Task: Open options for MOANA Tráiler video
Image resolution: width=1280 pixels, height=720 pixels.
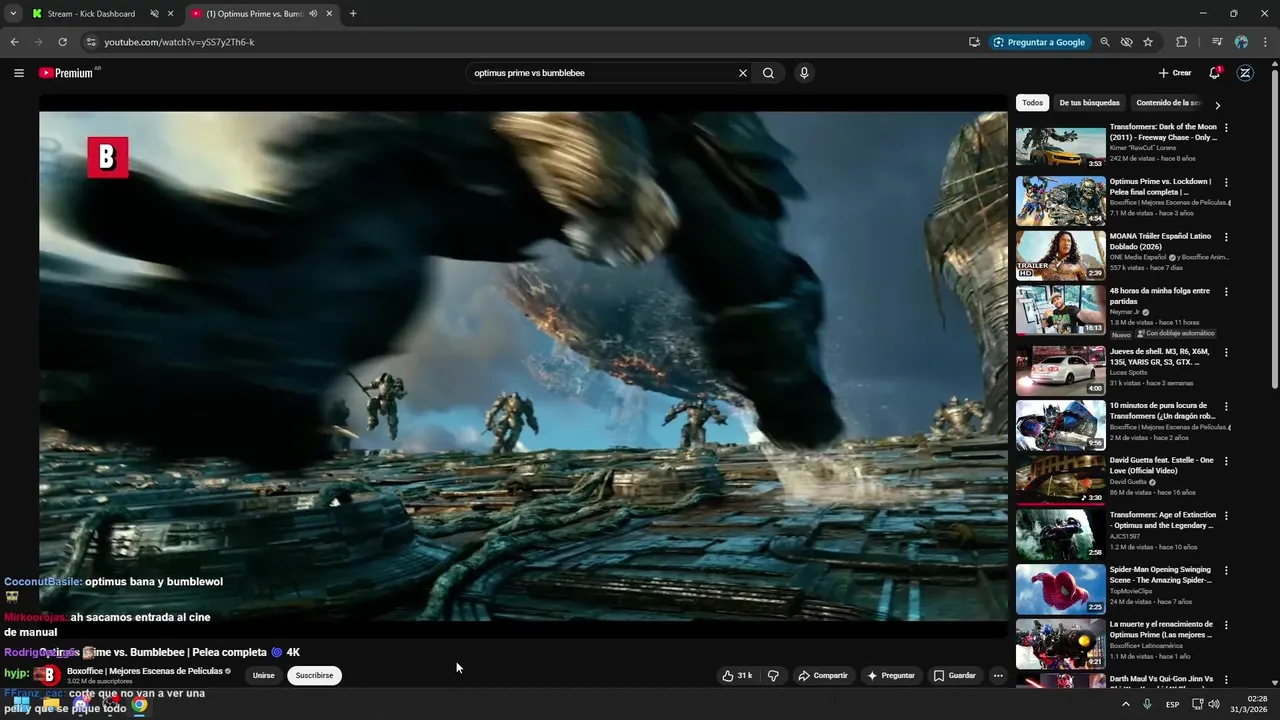Action: (1226, 237)
